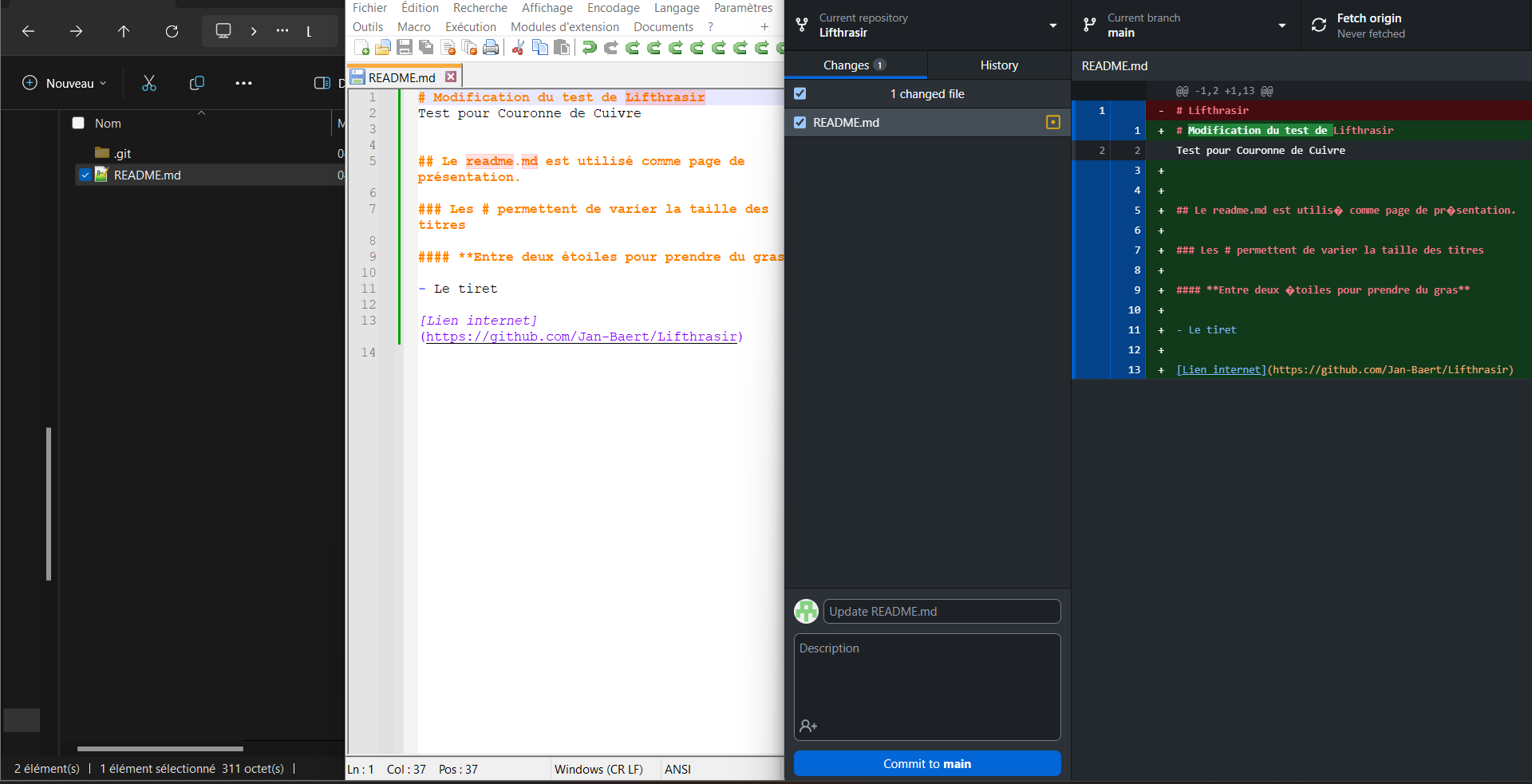Click the Close document icon in Notepad++ toolbar

(448, 48)
